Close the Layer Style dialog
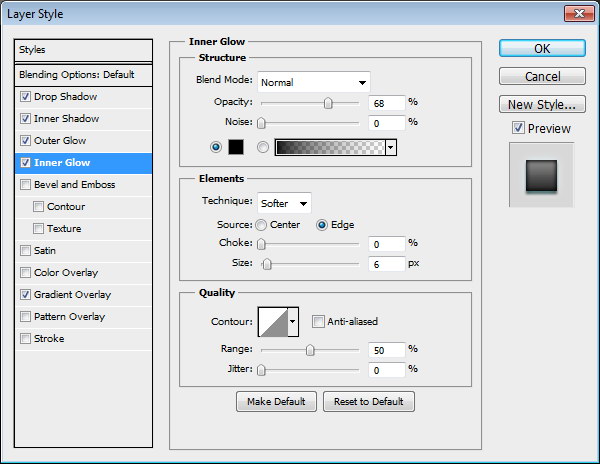The width and height of the screenshot is (600, 464). [576, 13]
